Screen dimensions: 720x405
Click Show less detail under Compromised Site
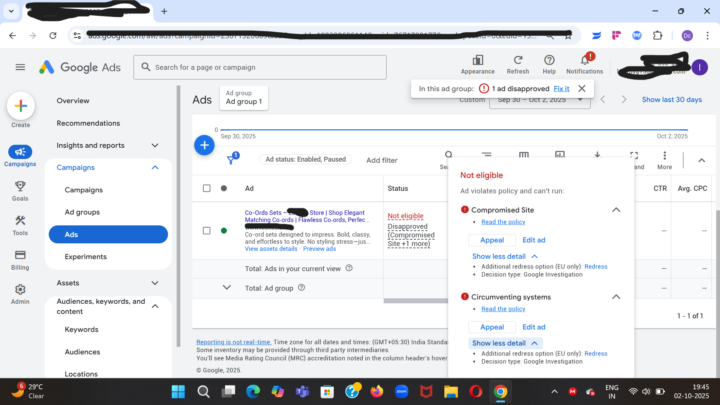(x=504, y=256)
